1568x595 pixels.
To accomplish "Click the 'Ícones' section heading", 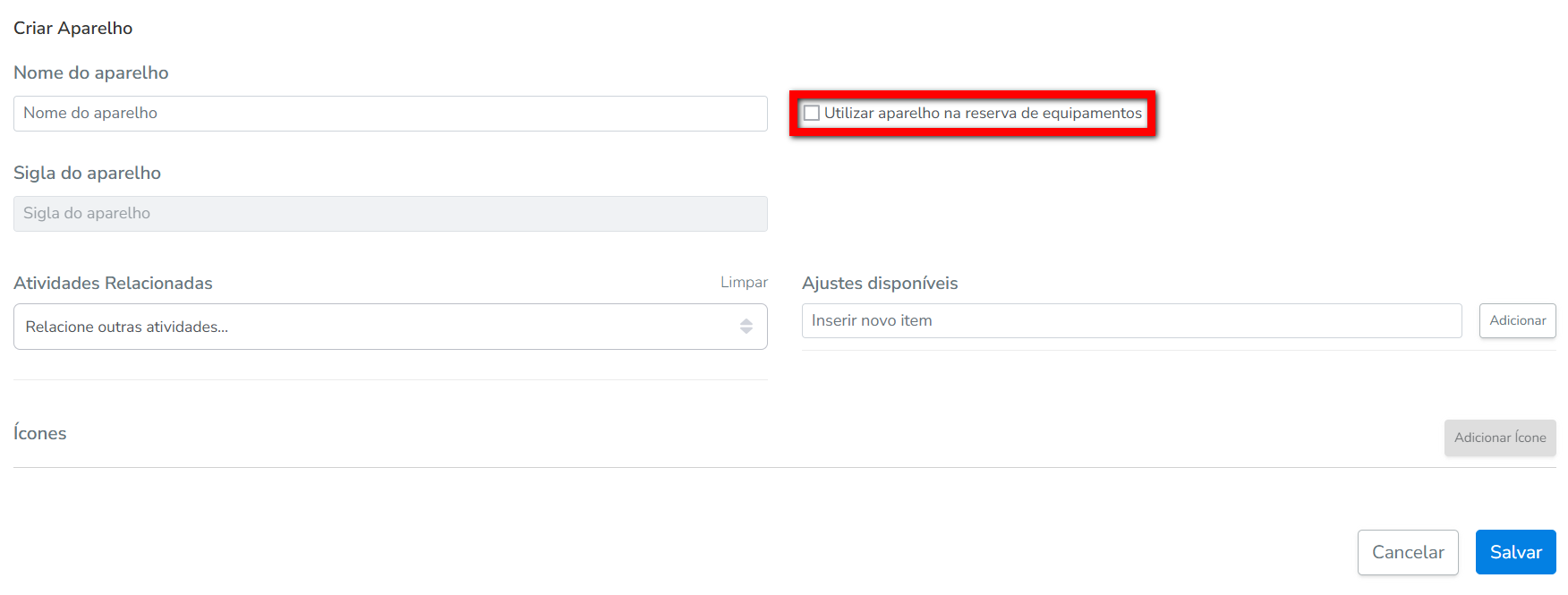I will point(40,433).
